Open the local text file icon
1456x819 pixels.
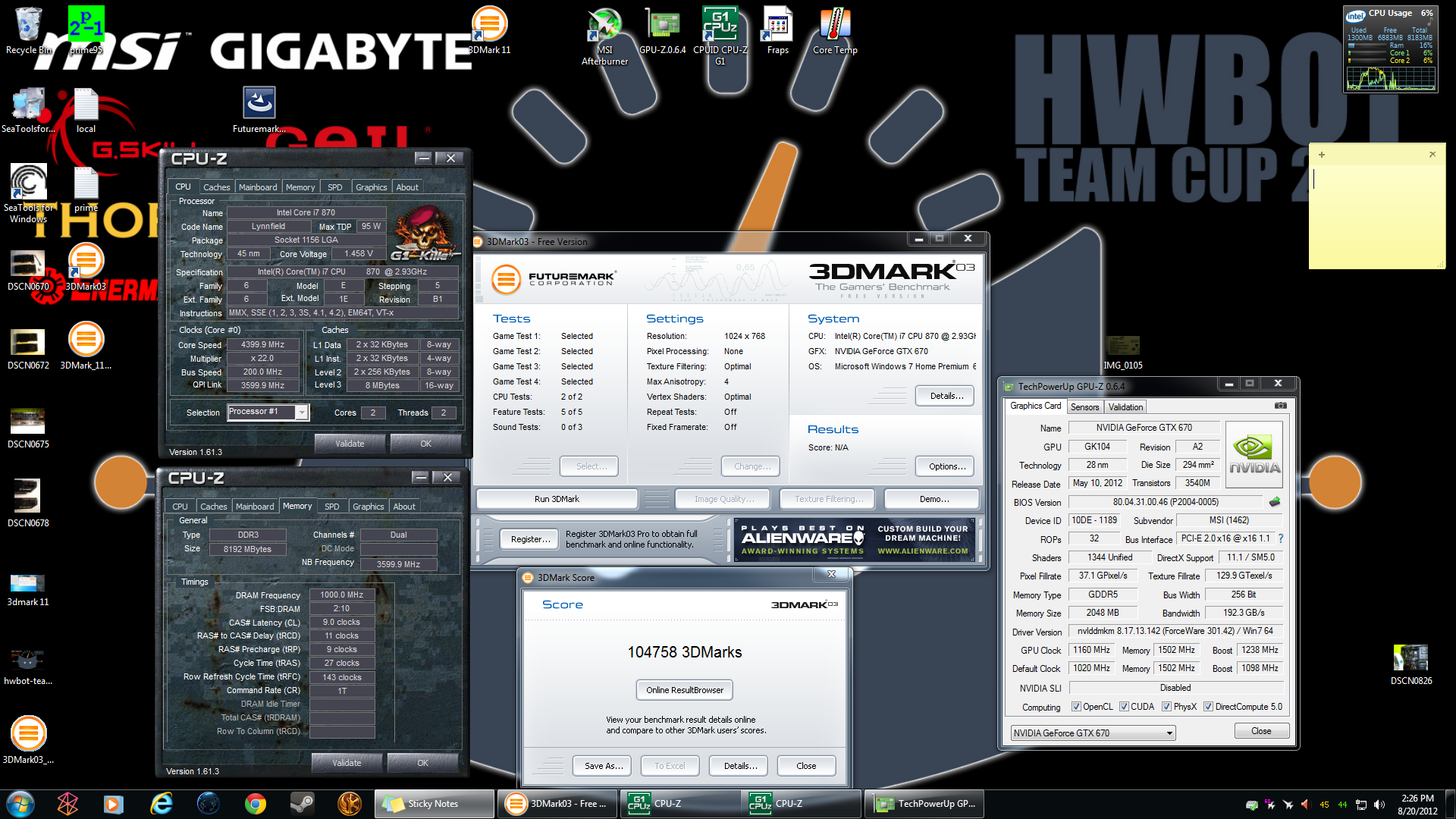click(86, 111)
